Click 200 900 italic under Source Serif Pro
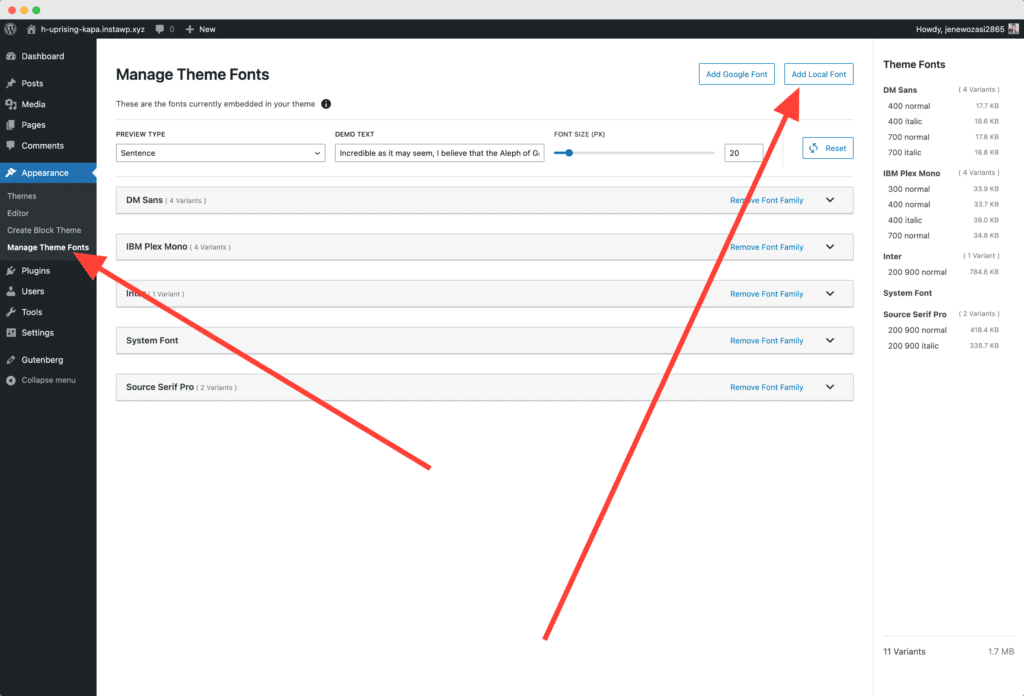The height and width of the screenshot is (696, 1024). coord(913,346)
